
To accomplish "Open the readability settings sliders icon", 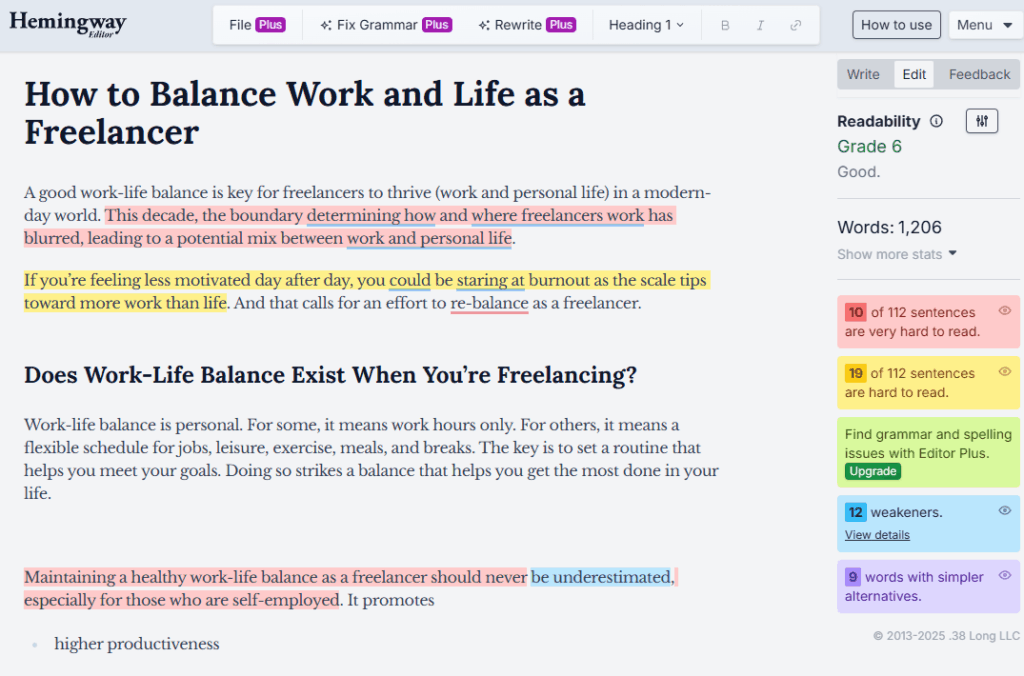I will click(982, 121).
